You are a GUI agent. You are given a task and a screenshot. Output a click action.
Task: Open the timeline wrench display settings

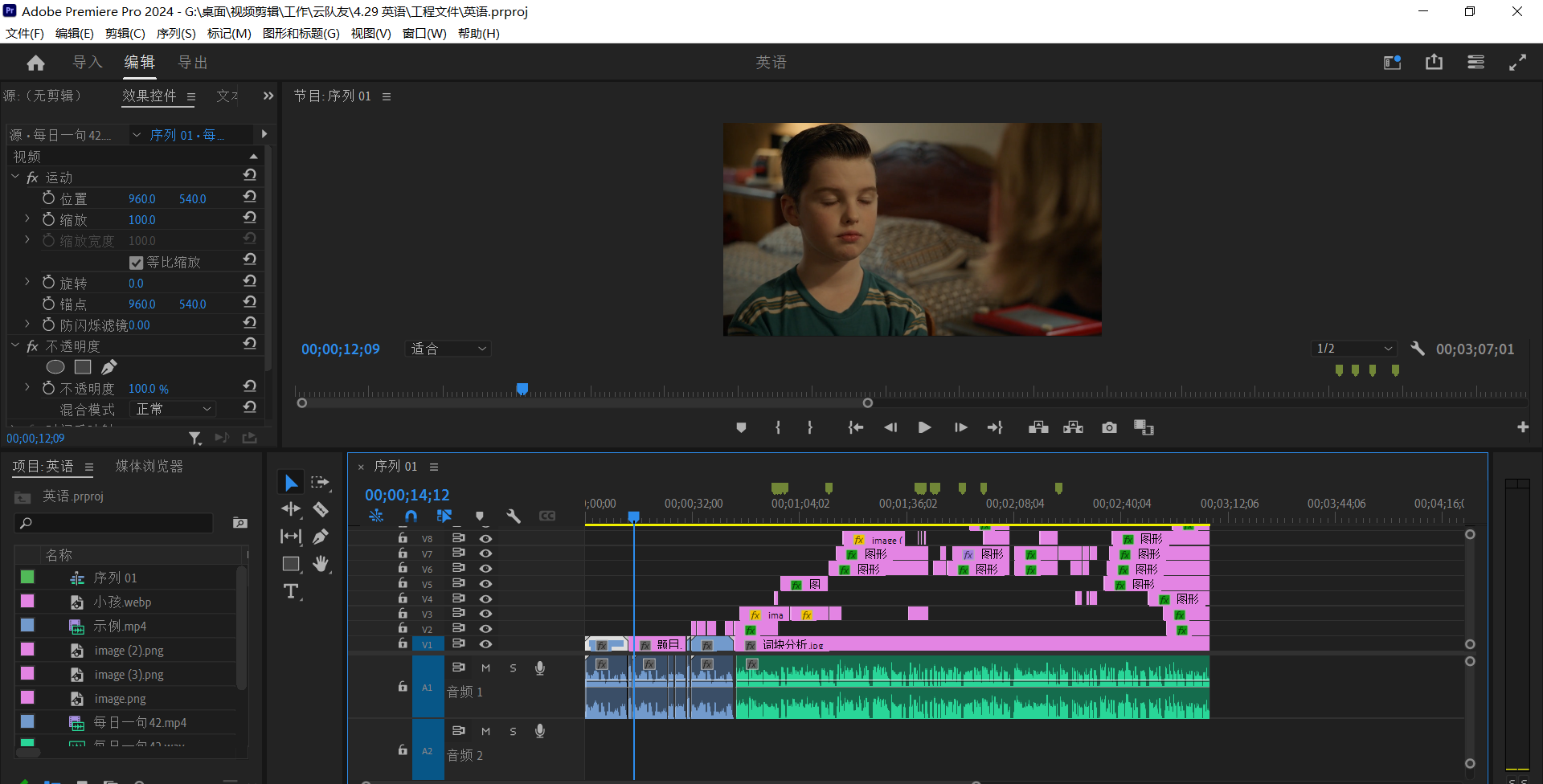click(x=514, y=516)
